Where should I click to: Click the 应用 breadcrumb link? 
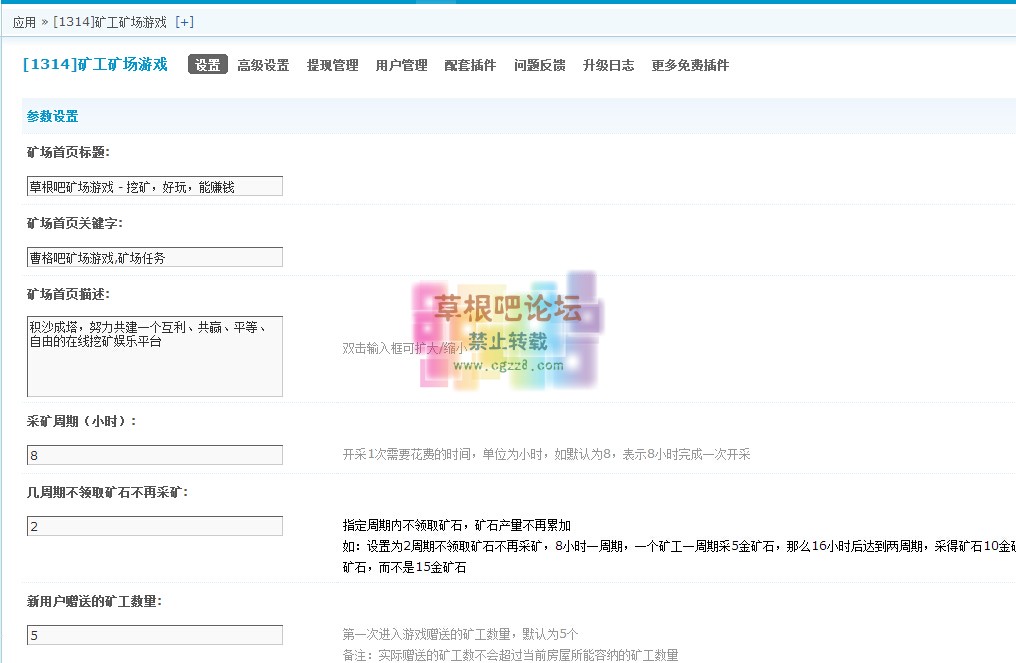[x=24, y=22]
